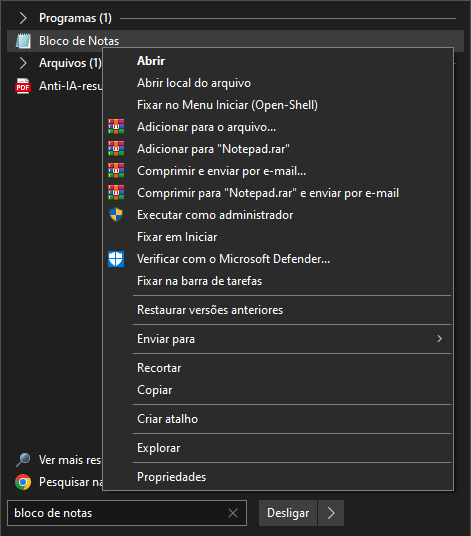471x536 pixels.
Task: Collapse the Programas (1) group chevron
Action: (x=23, y=18)
